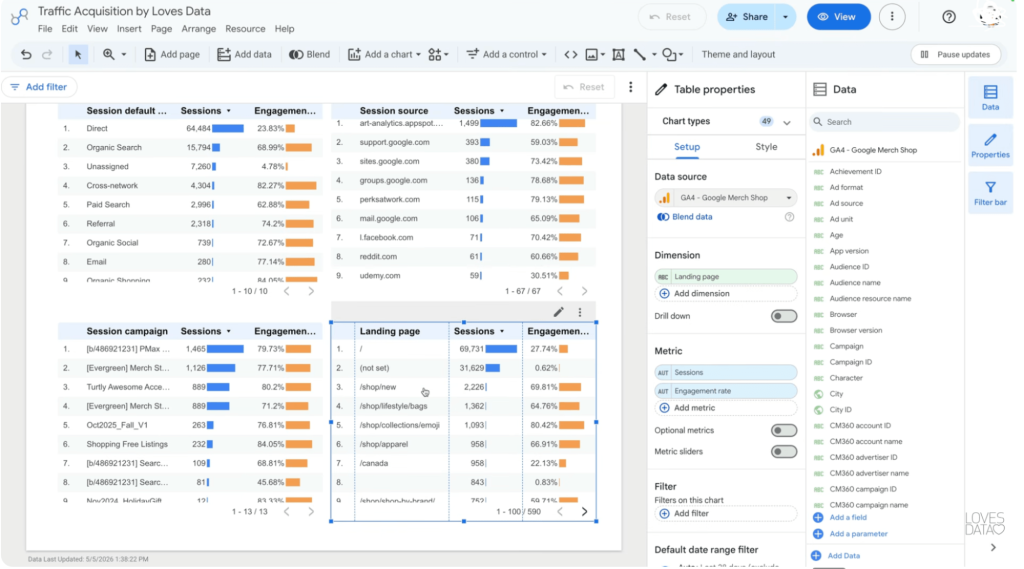Image resolution: width=1024 pixels, height=569 pixels.
Task: Open the GA4 - Google Merch Shop data source dropdown
Action: coord(725,197)
